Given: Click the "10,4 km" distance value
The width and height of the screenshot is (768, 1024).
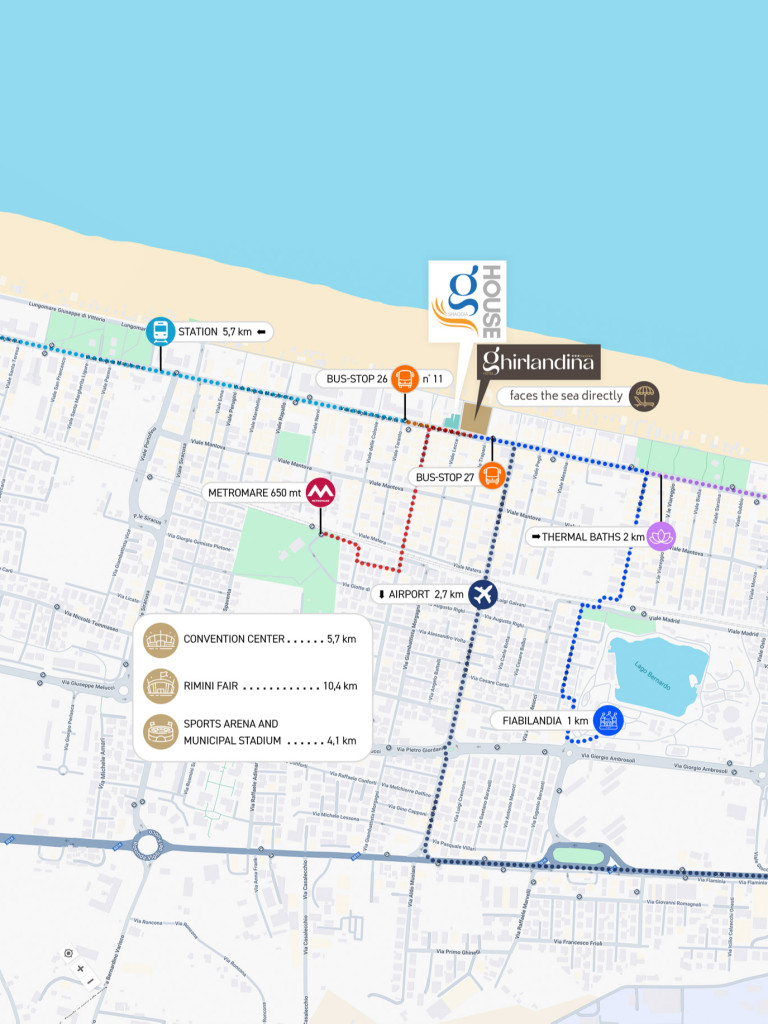Looking at the screenshot, I should [340, 686].
